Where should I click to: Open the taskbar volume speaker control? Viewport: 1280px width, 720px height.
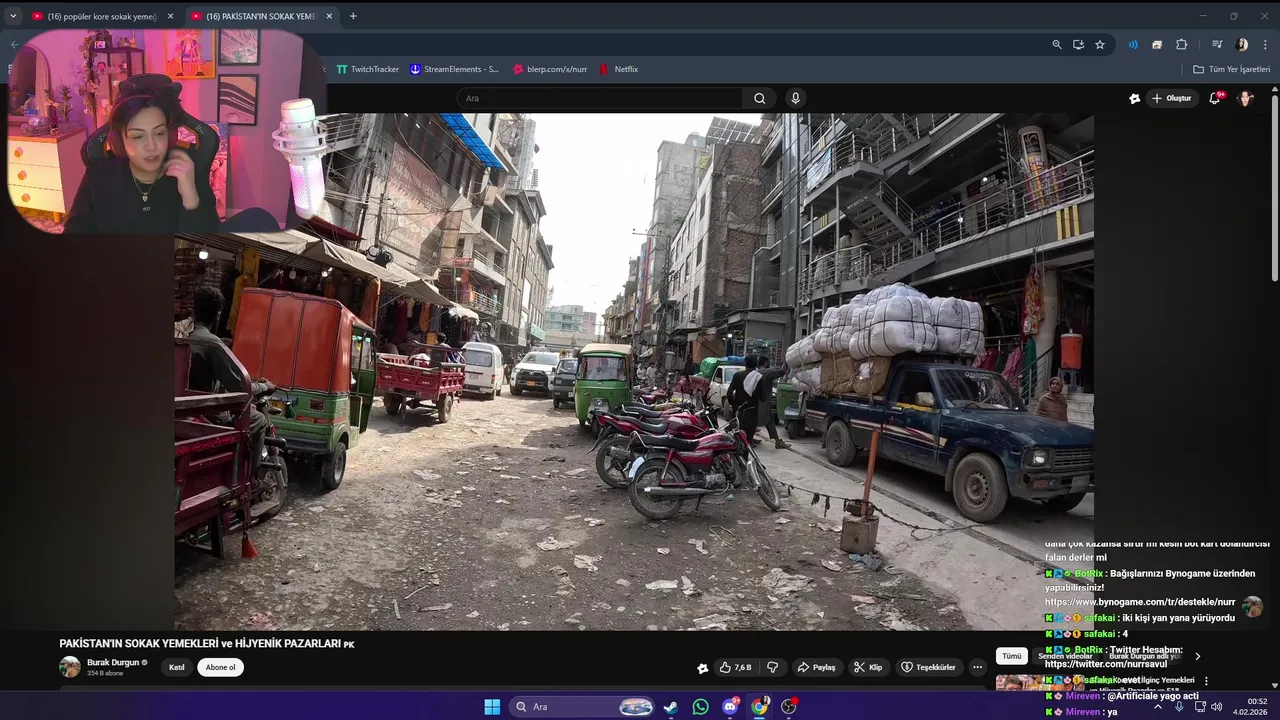[1217, 707]
